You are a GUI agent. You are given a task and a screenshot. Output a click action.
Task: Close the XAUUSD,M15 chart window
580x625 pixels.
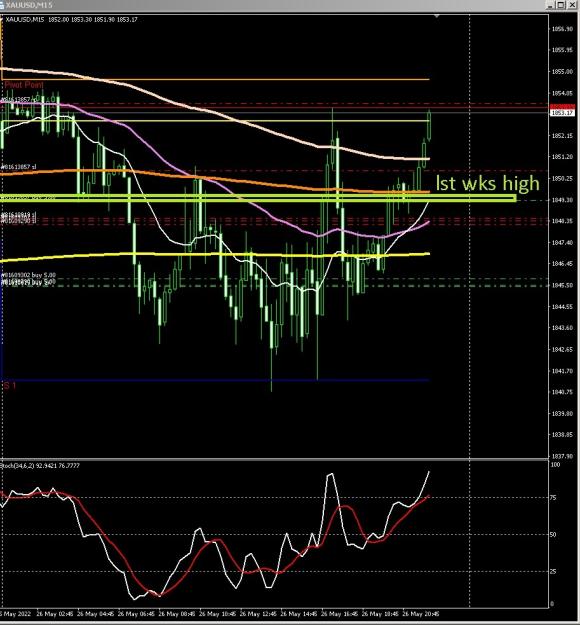point(570,5)
